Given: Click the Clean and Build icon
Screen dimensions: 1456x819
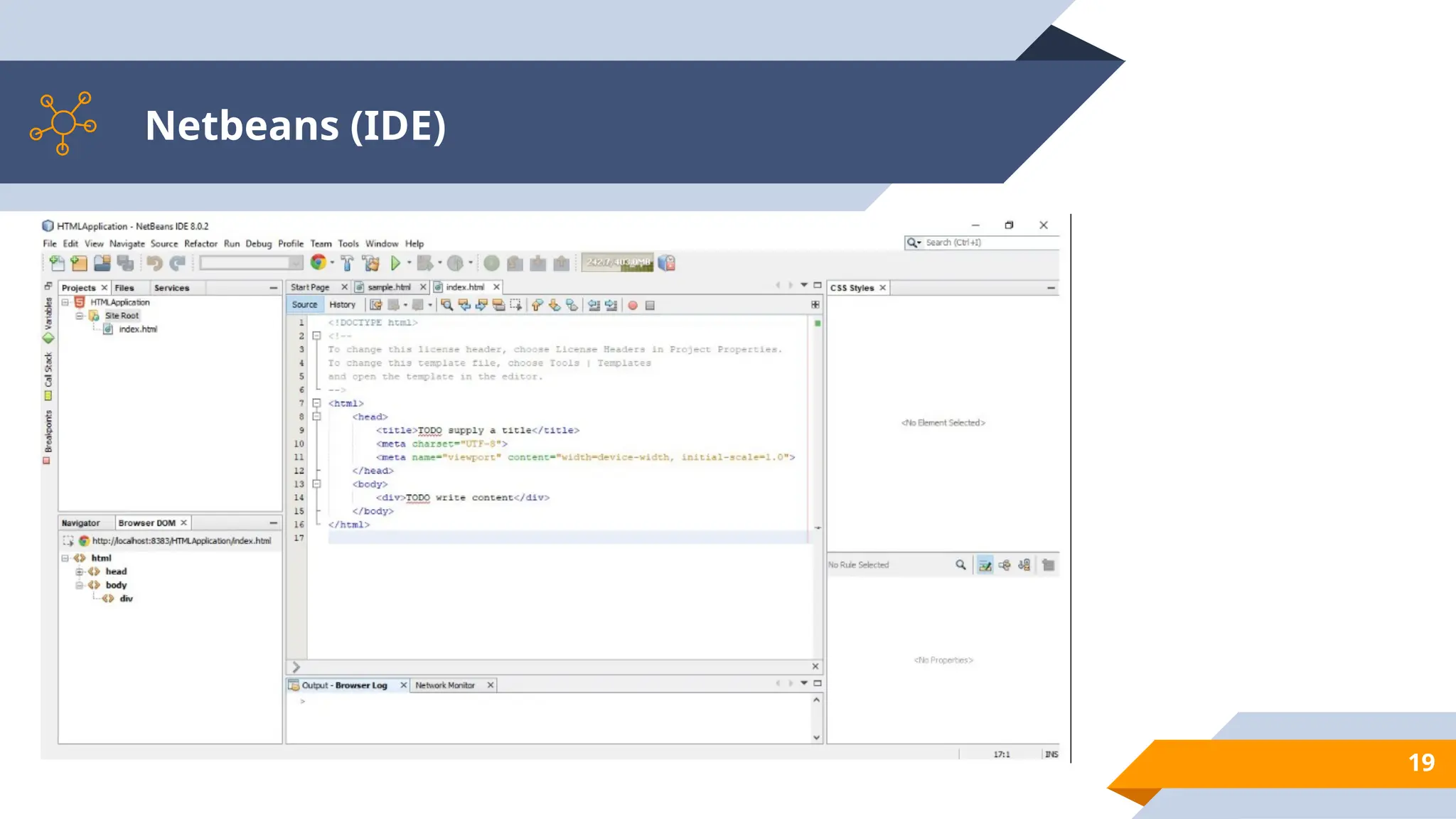Looking at the screenshot, I should point(370,263).
